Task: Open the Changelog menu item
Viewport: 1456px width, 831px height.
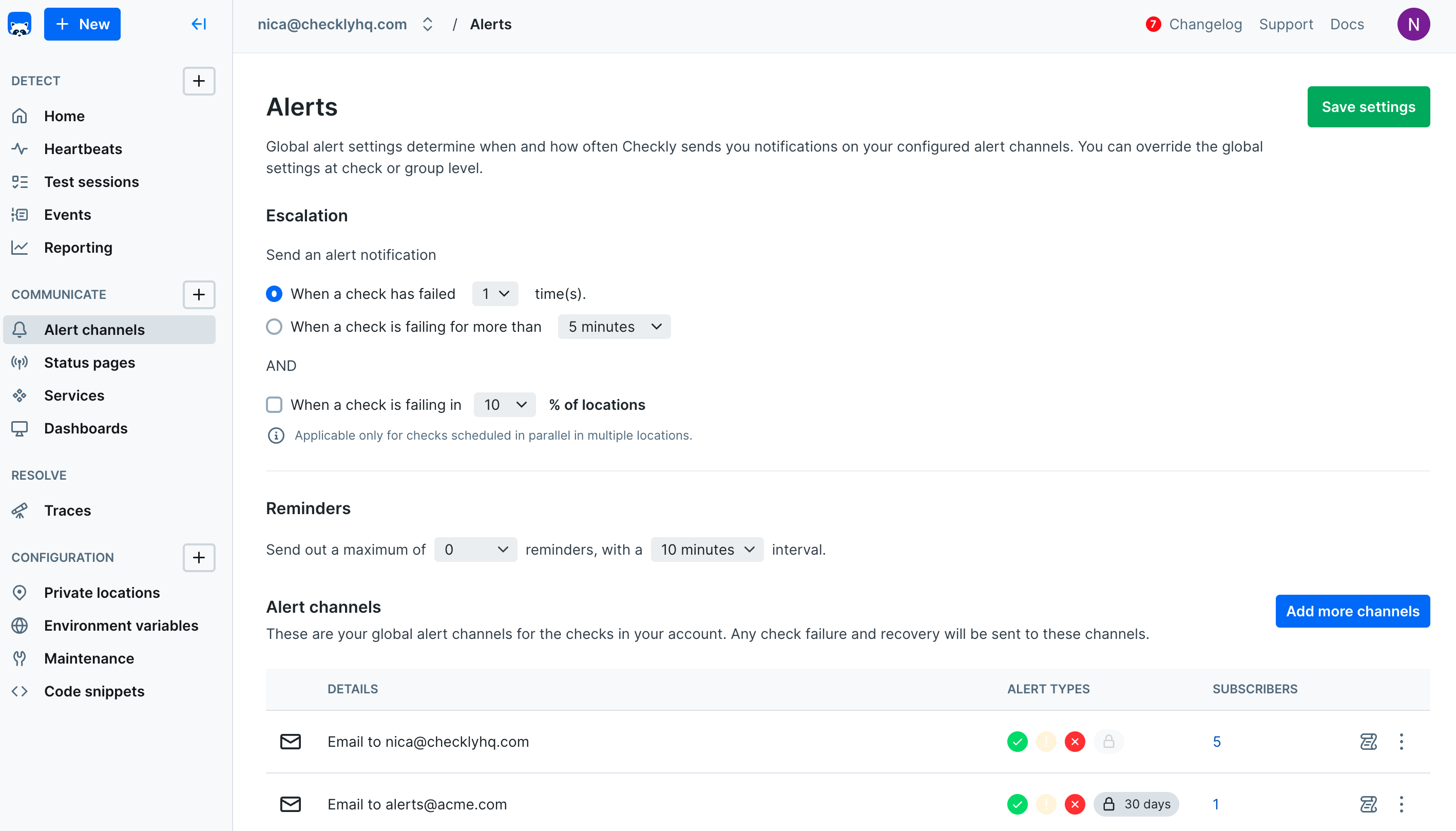Action: (x=1206, y=24)
